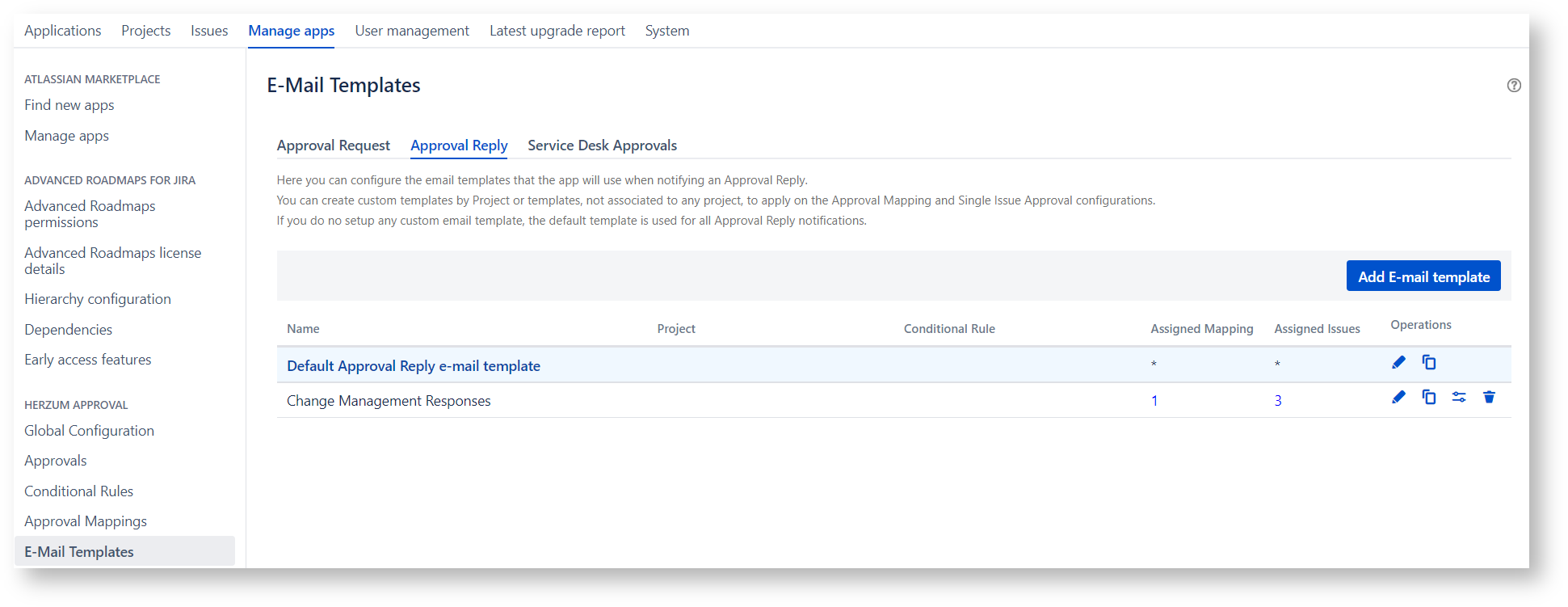The image size is (1568, 607).
Task: Open the help icon for E-Mail Templates
Action: coord(1514,86)
